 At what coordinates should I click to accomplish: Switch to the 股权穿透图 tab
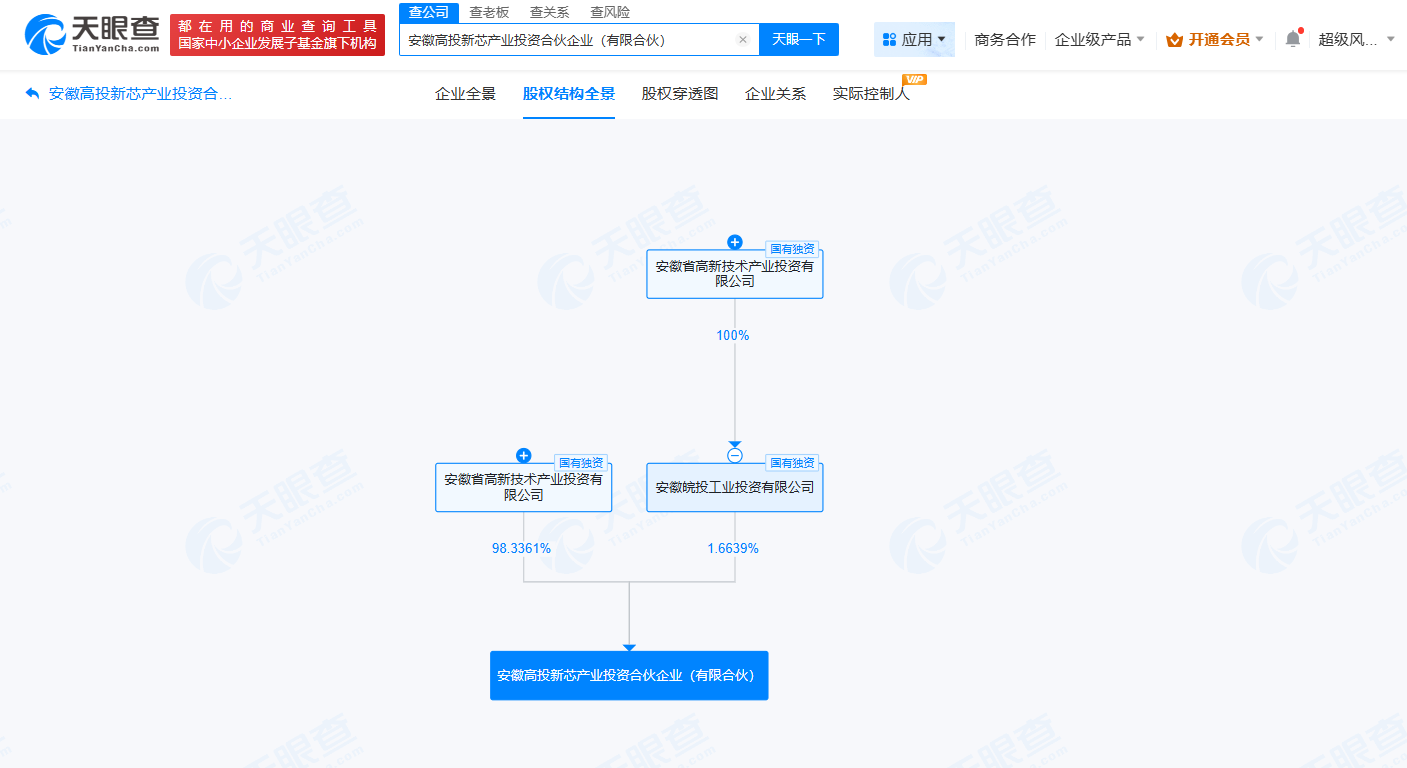(x=678, y=93)
